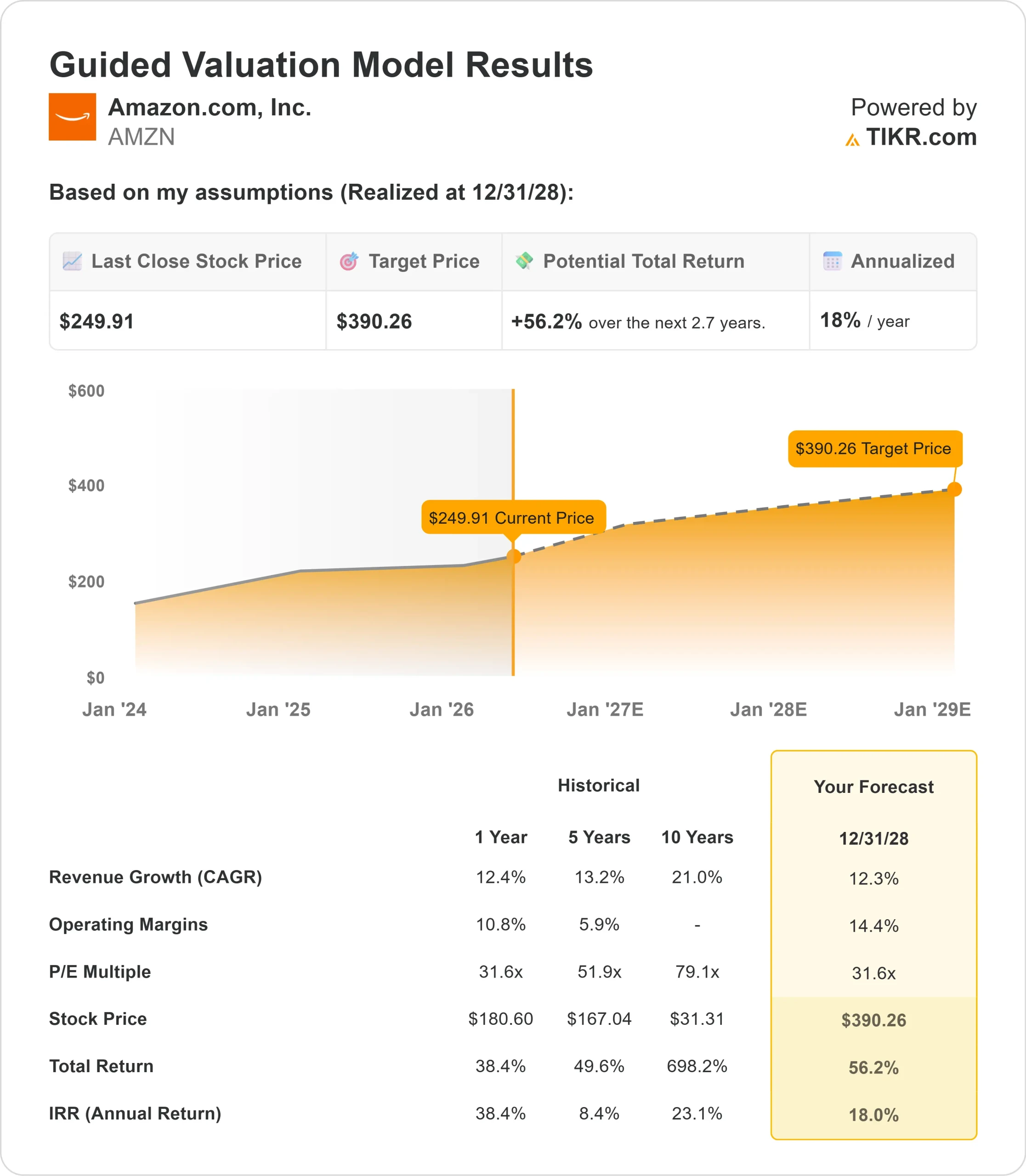Screen dimensions: 1026x1176
Task: Click the 79.1x ten-year P/E multiple
Action: click(697, 972)
